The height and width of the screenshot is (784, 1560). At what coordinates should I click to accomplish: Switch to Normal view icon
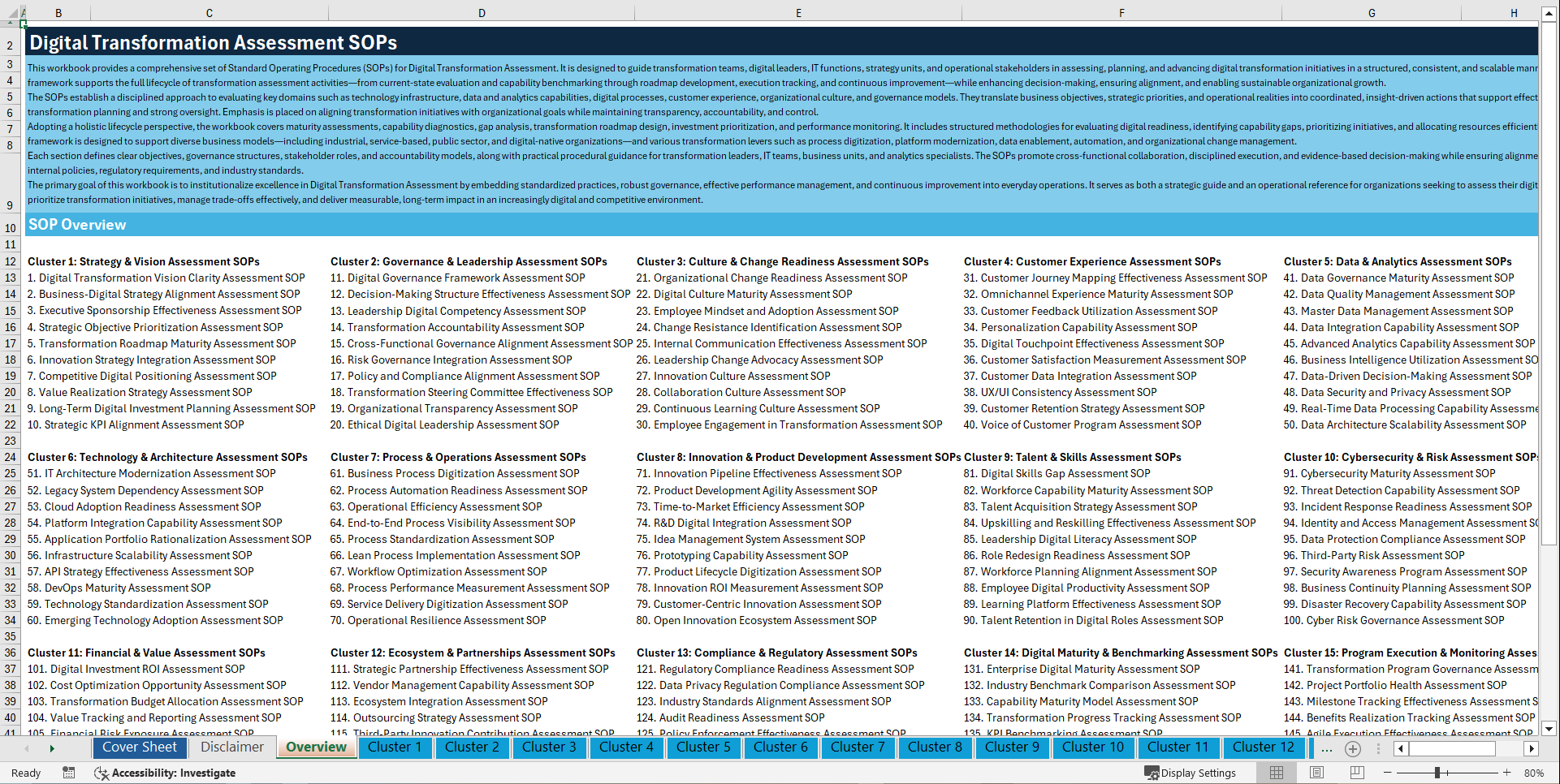(x=1277, y=773)
